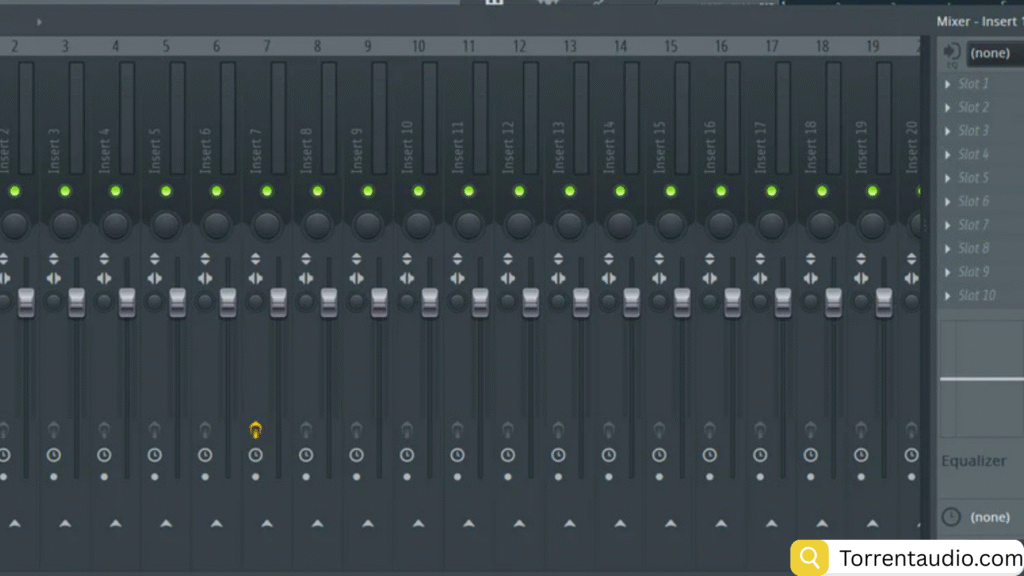Select mixer track number 16 header
The width and height of the screenshot is (1024, 576).
721,46
